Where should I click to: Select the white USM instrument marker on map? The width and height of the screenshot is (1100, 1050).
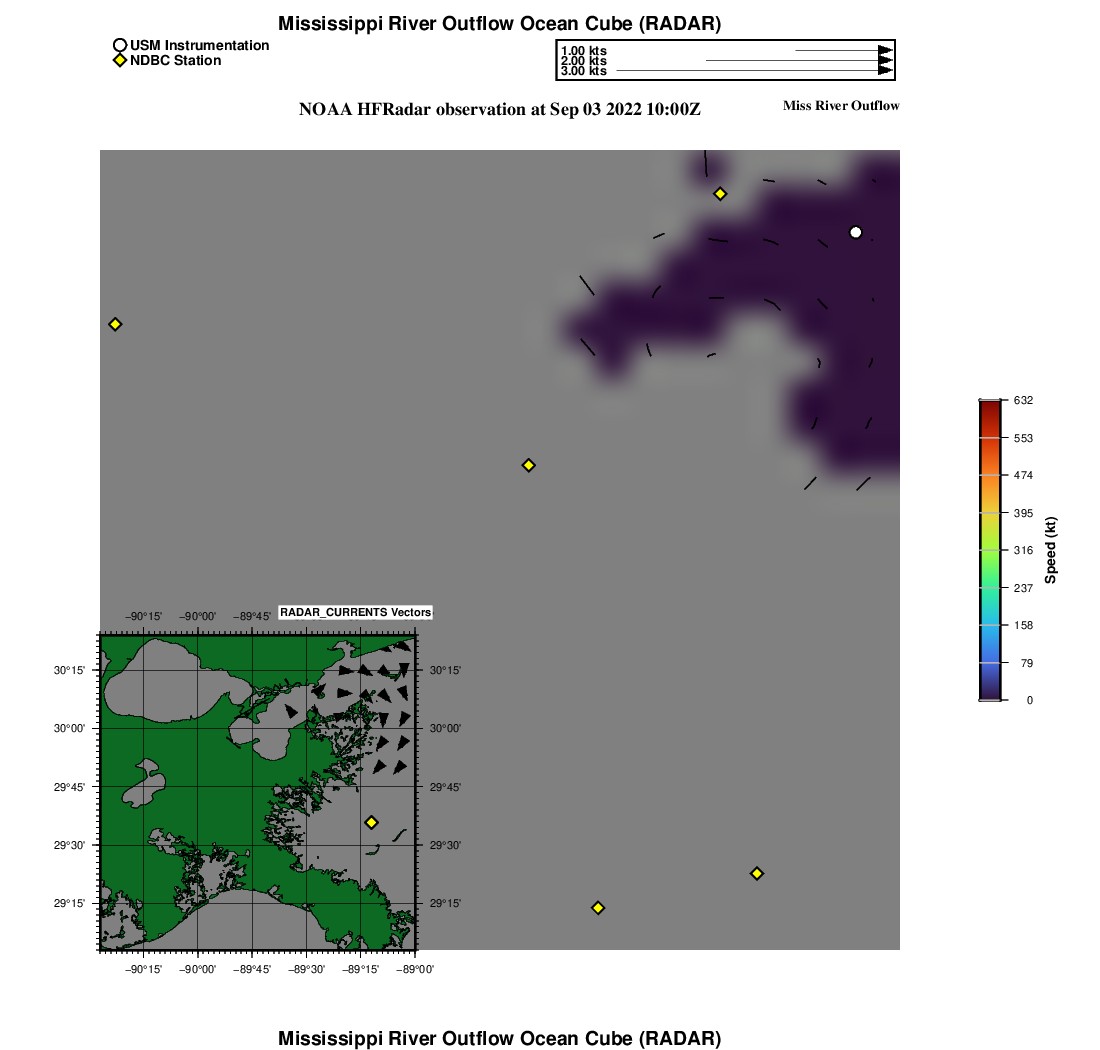point(855,232)
